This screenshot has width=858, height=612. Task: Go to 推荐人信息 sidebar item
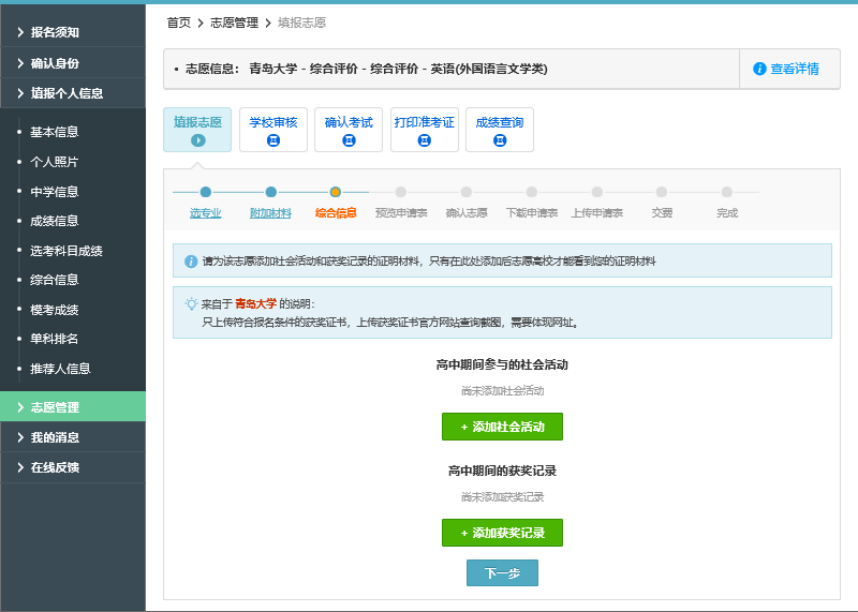point(60,368)
